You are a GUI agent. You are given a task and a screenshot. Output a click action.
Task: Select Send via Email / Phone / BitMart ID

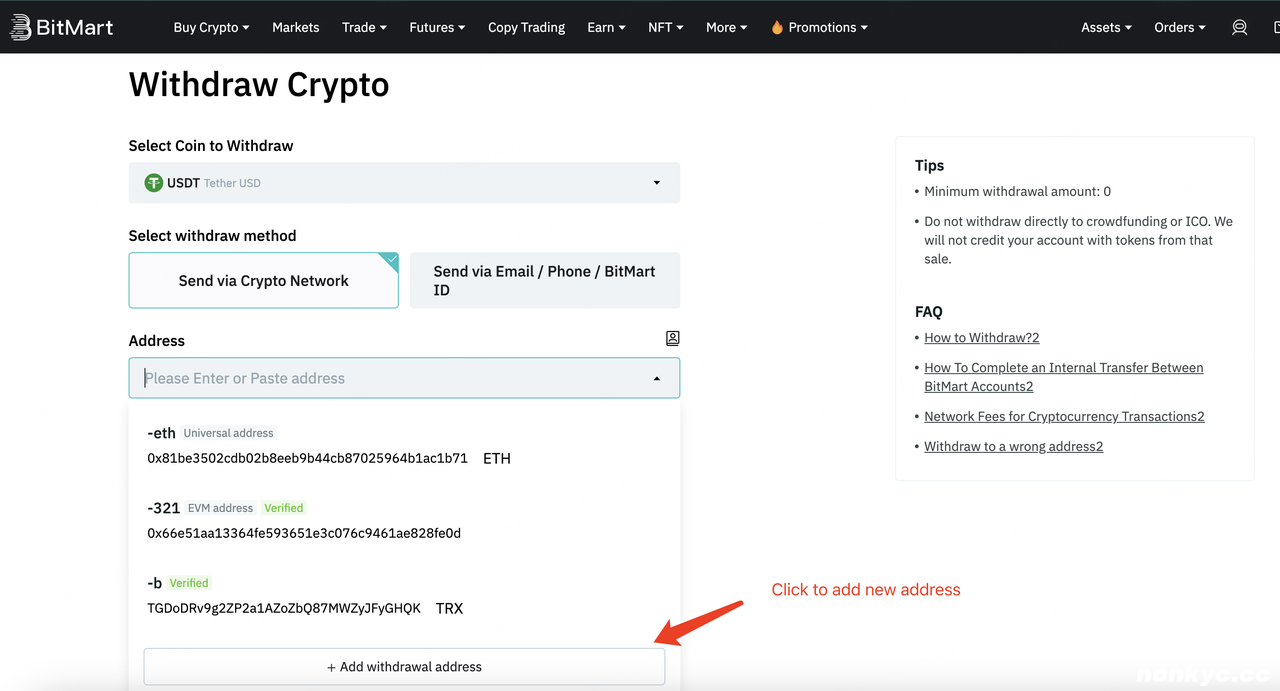(x=544, y=281)
